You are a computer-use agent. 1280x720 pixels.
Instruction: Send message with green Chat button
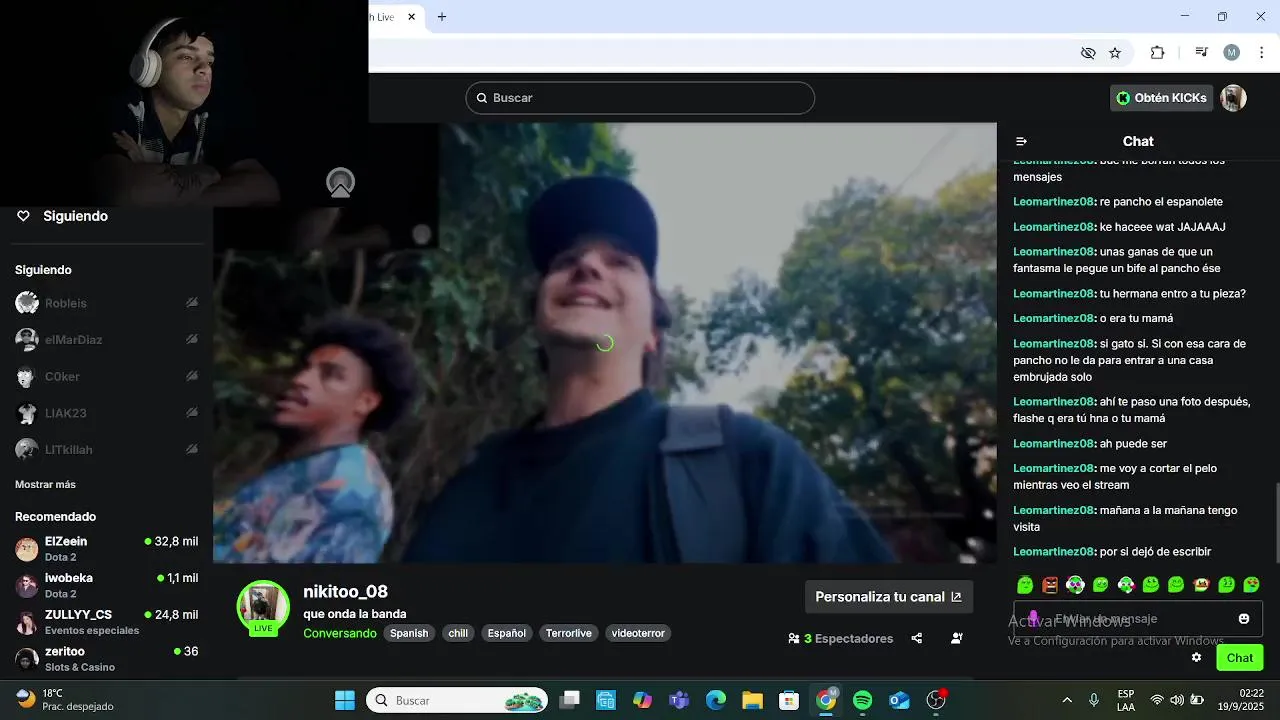tap(1240, 657)
